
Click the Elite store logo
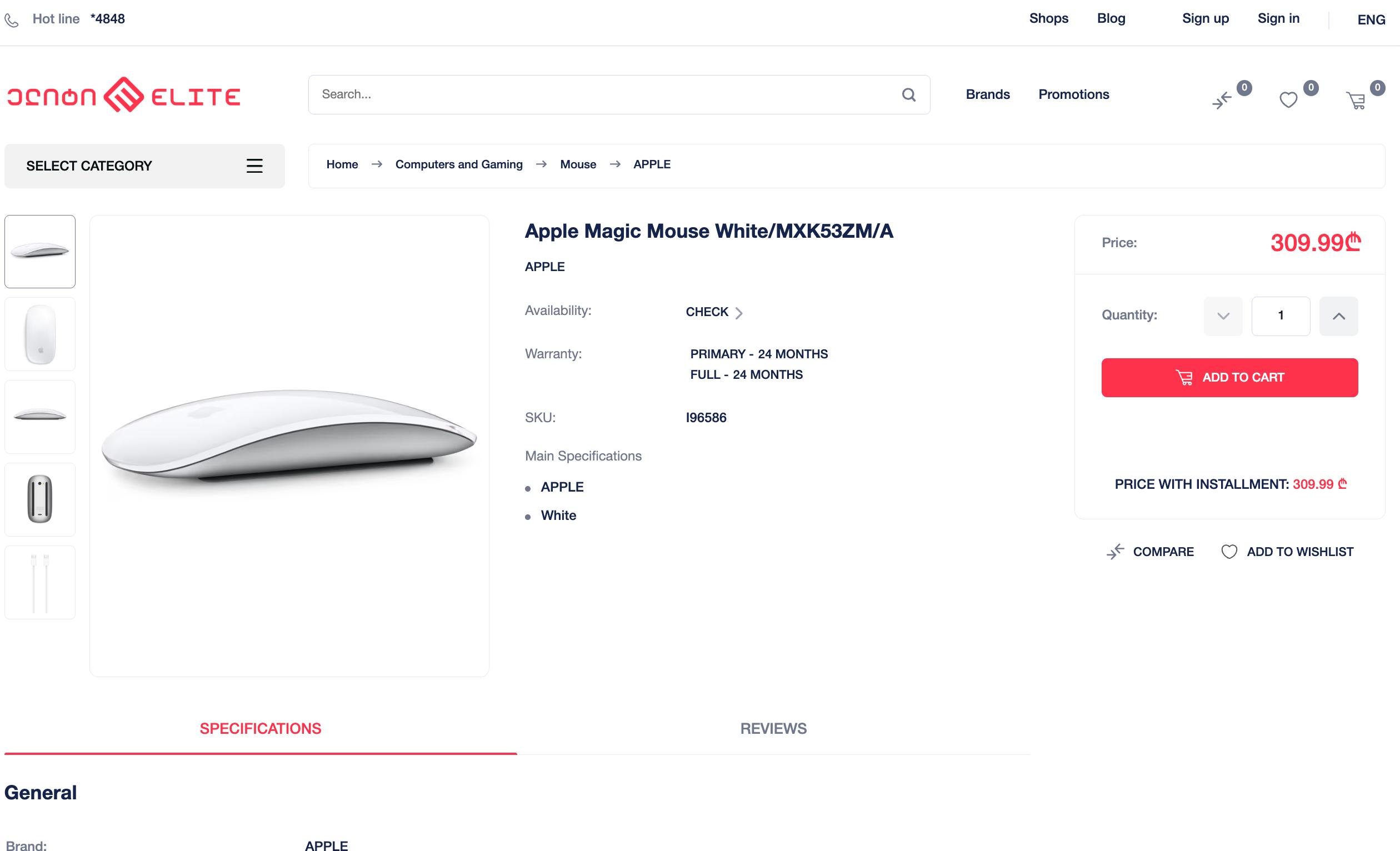coord(124,95)
